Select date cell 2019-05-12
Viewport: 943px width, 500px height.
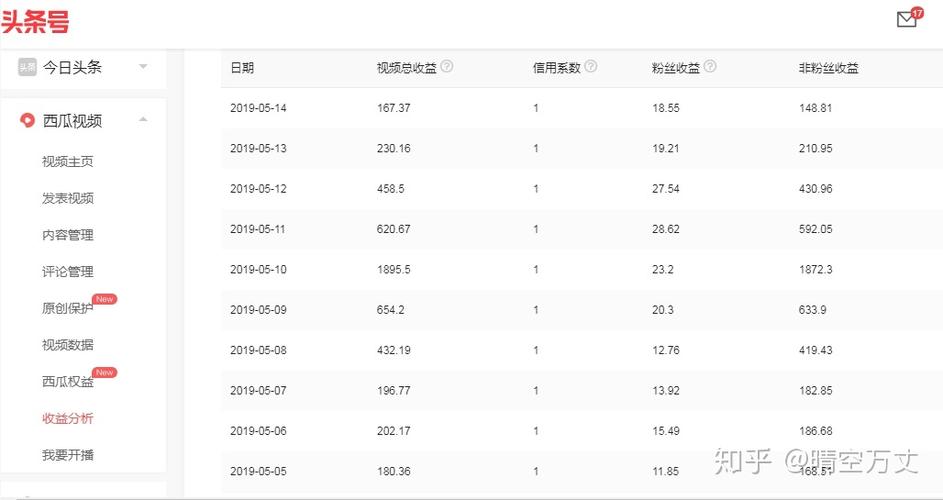tap(259, 189)
